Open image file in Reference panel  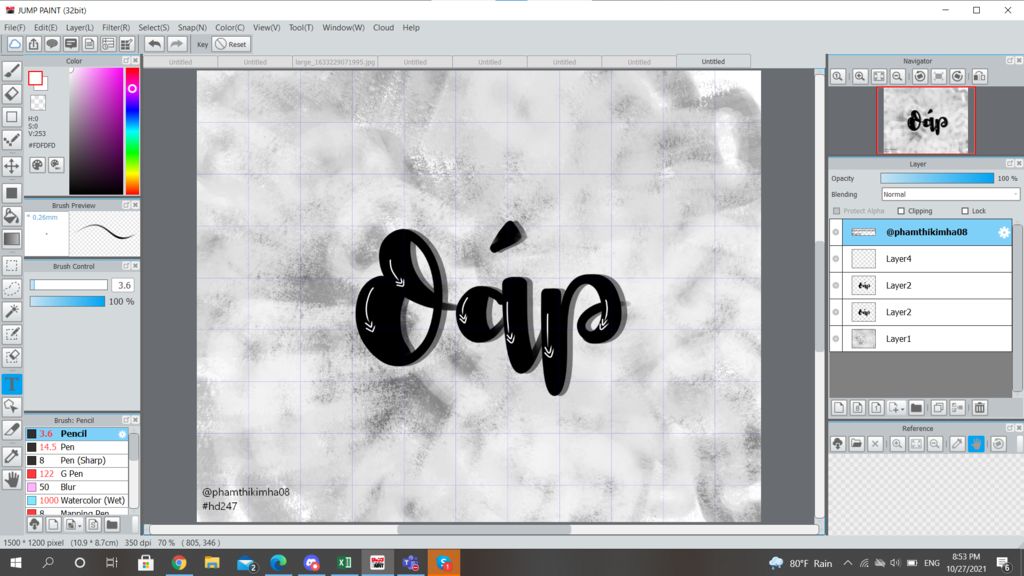(x=856, y=444)
